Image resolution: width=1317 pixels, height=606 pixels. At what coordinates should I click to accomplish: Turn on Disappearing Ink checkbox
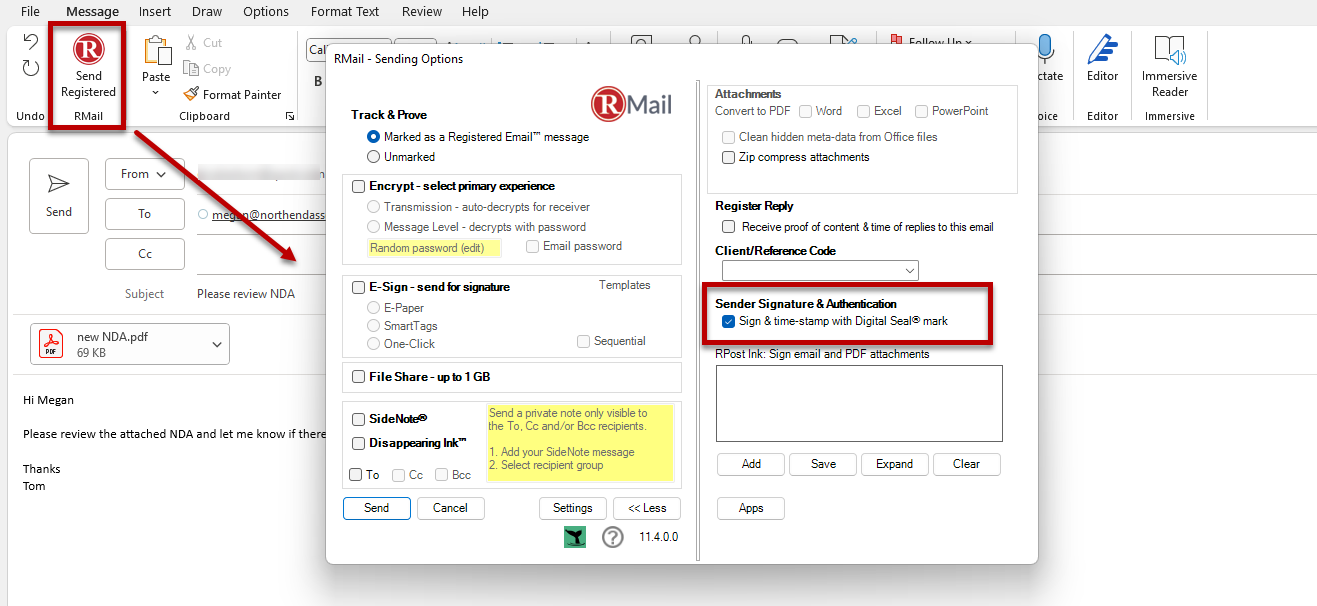pos(359,443)
